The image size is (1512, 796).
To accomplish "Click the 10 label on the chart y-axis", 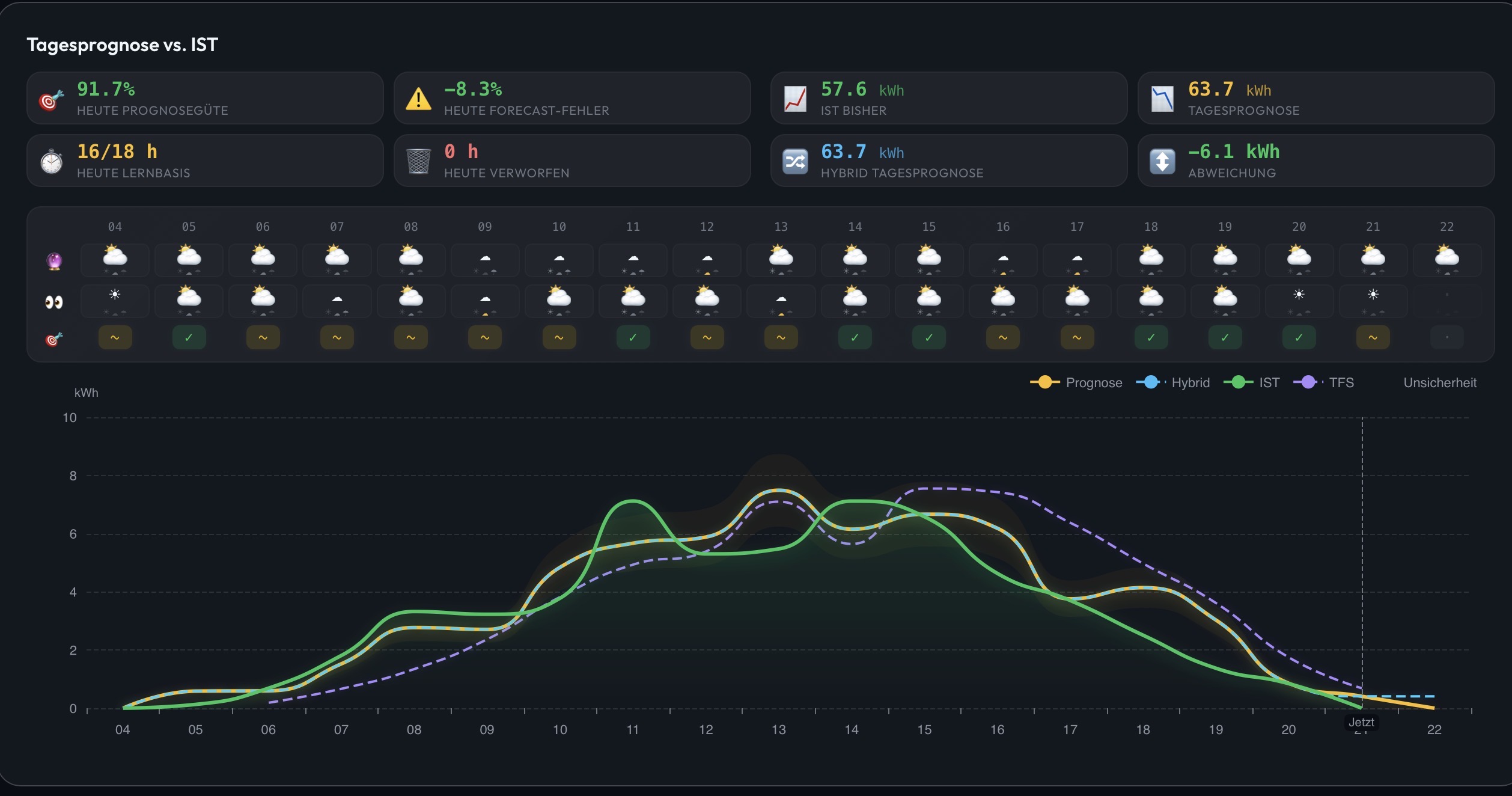I will (70, 417).
